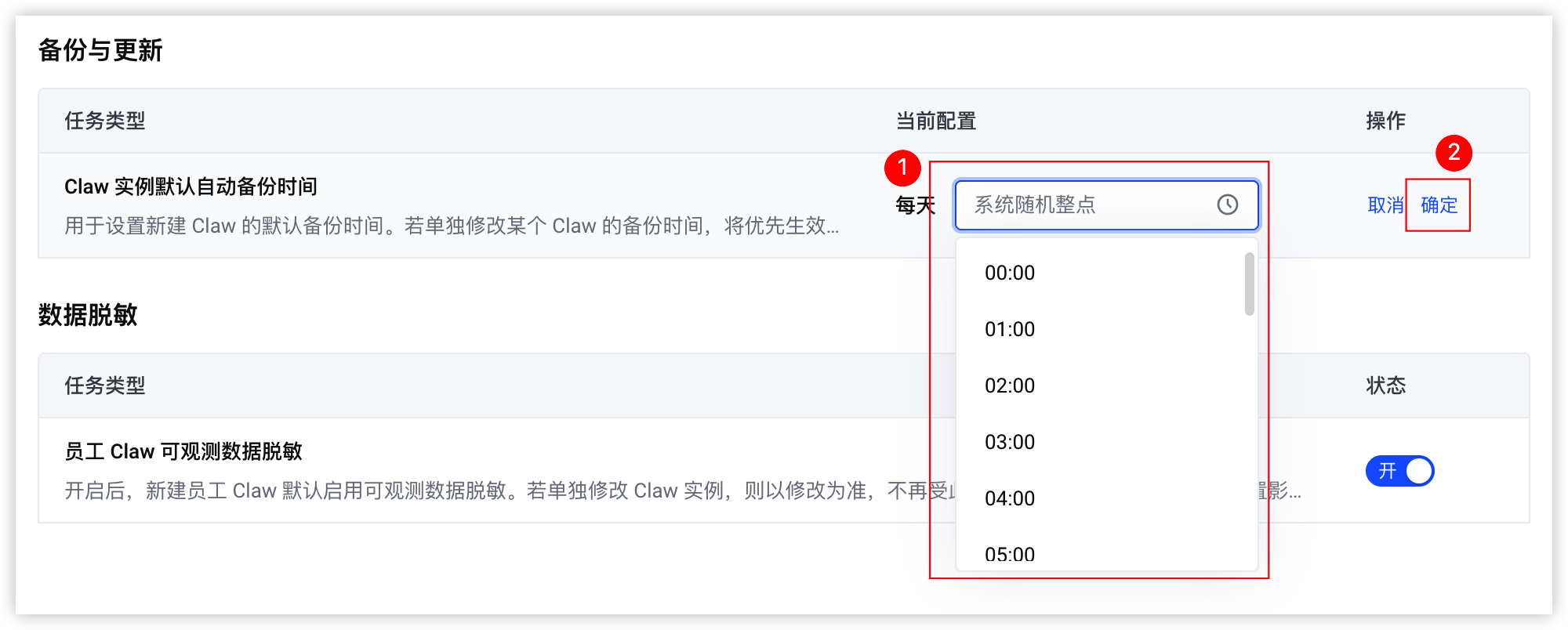Click the Claw 实例默认自动备份时间 row title

tap(191, 186)
